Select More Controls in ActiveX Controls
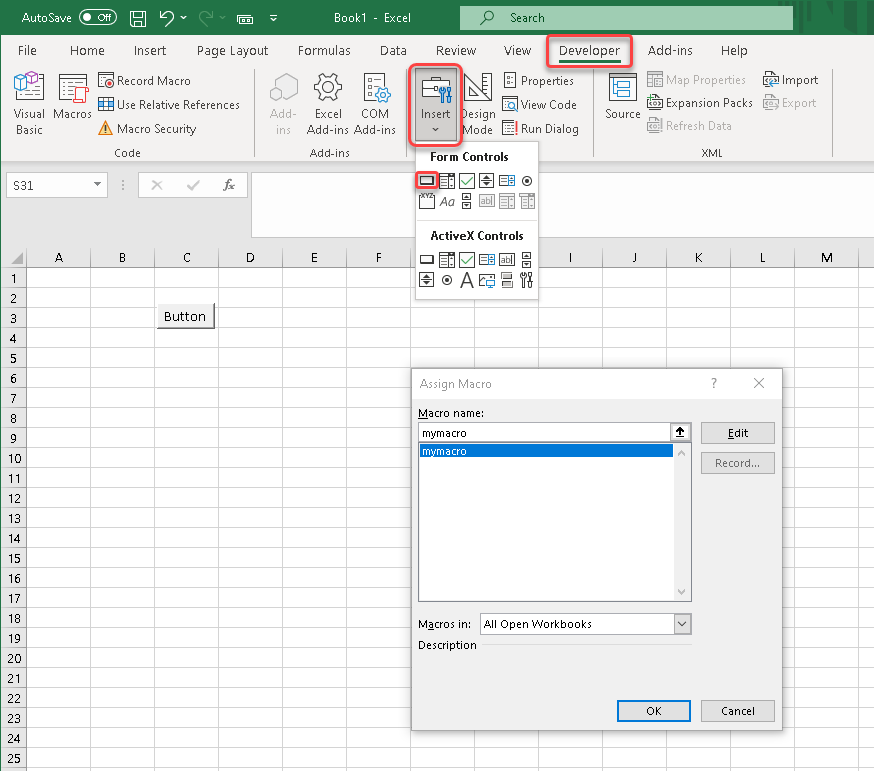Viewport: 874px width, 771px height. pos(526,281)
